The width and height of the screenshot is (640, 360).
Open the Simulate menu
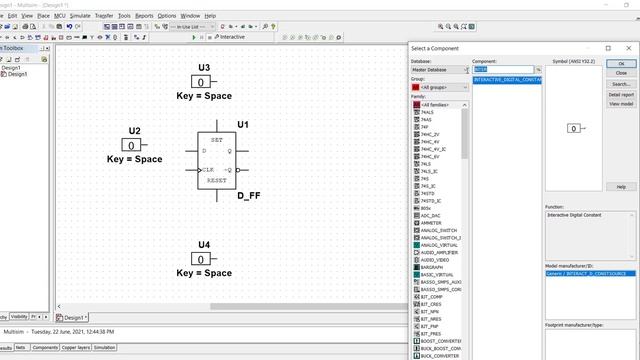(80, 16)
